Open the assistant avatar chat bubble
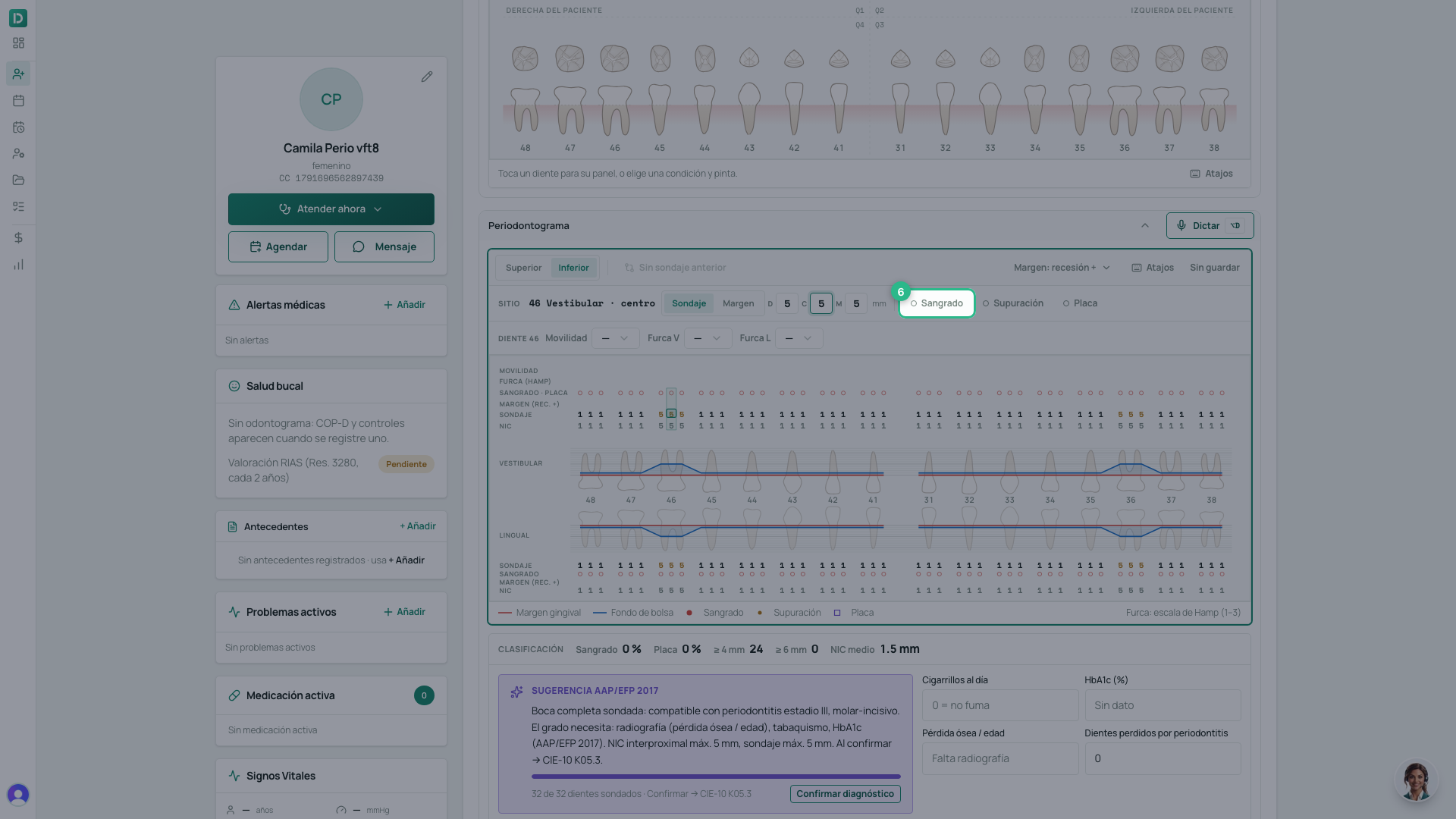 (1415, 781)
